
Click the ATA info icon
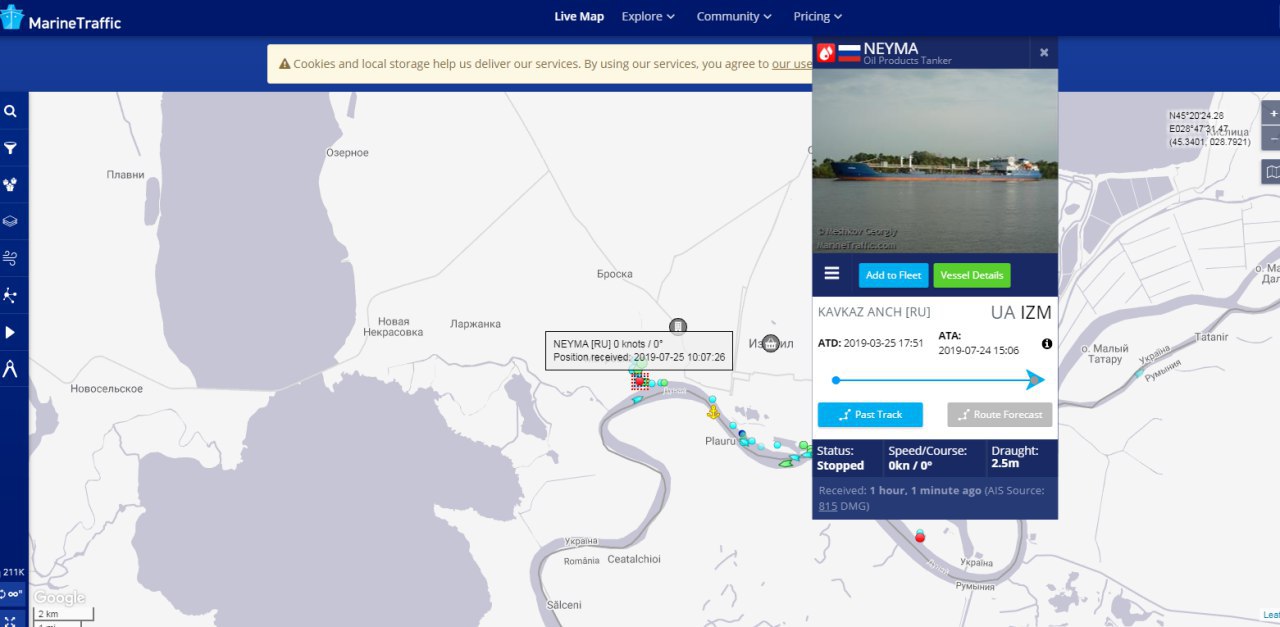click(1047, 343)
